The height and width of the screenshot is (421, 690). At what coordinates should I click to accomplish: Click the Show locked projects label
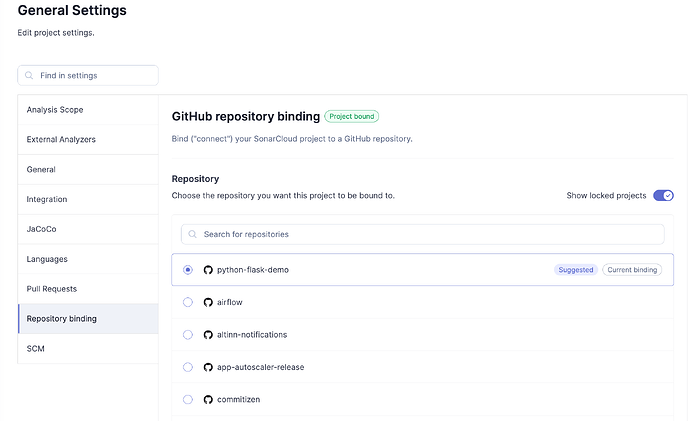click(x=606, y=195)
